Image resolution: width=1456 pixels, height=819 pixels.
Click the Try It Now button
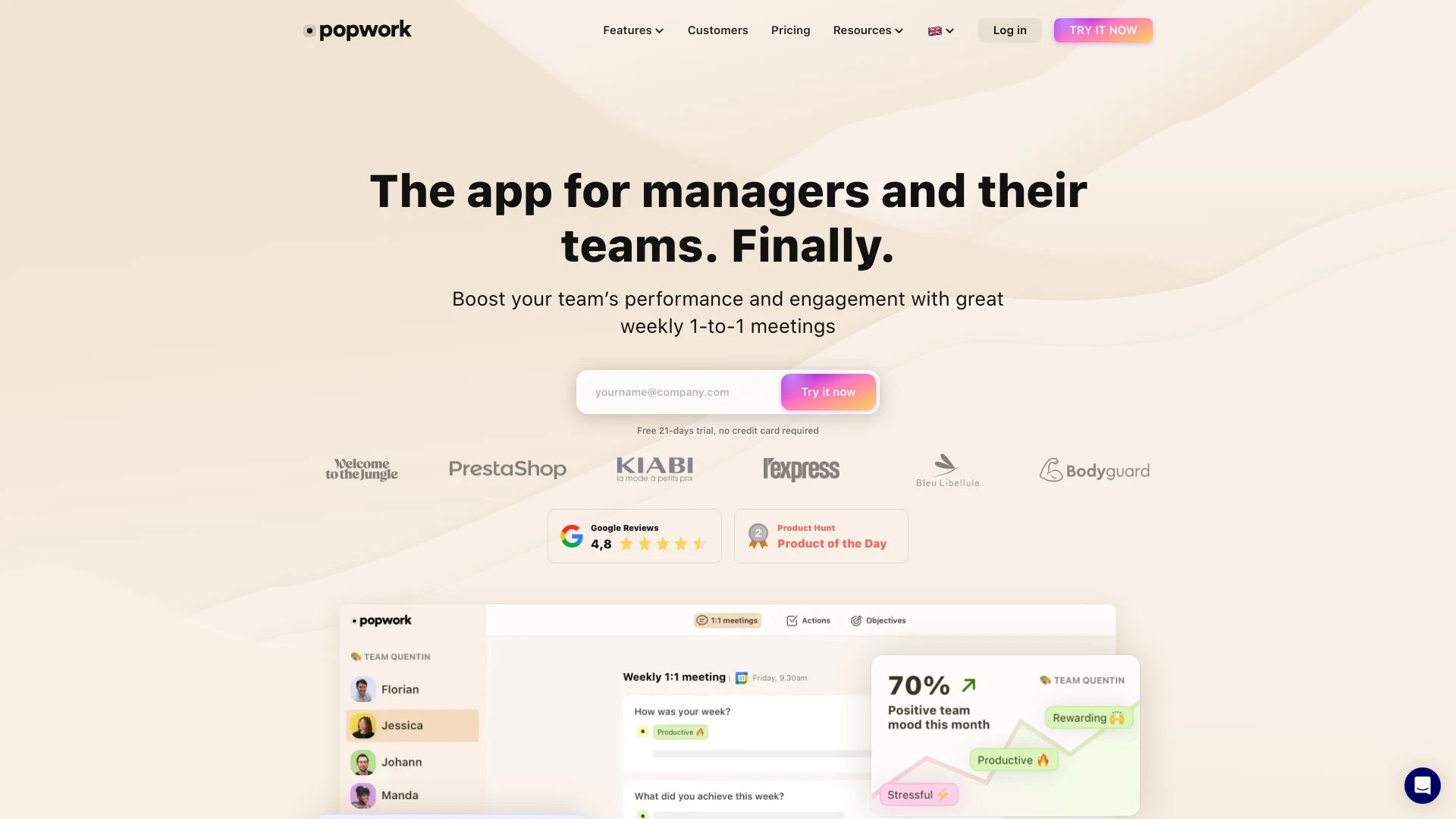1103,29
